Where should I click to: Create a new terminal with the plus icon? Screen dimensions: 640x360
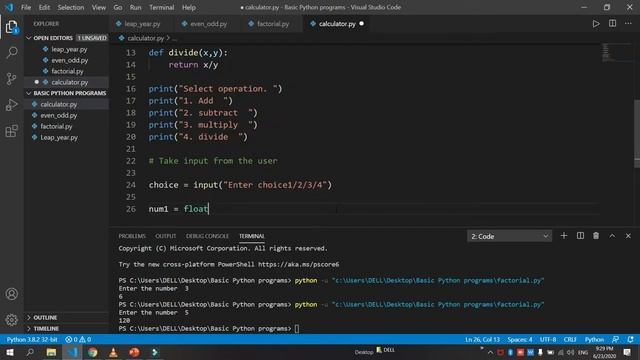coord(564,236)
